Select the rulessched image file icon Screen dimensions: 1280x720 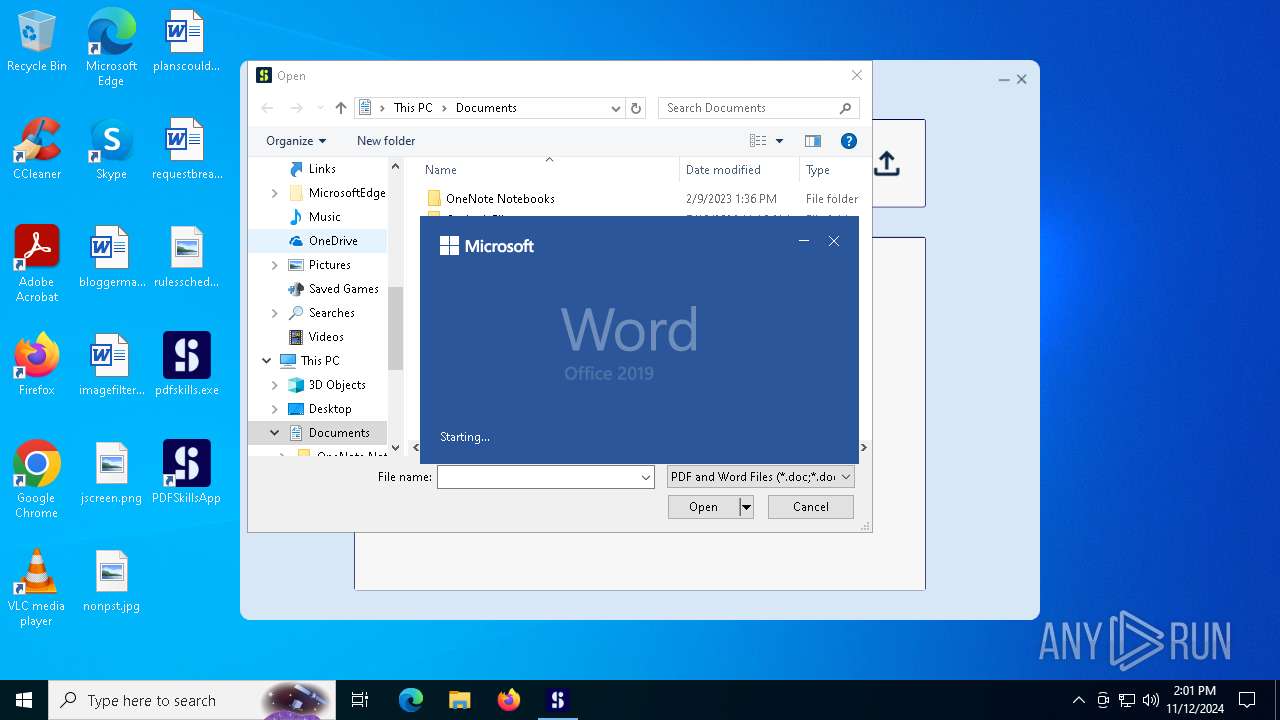point(186,258)
